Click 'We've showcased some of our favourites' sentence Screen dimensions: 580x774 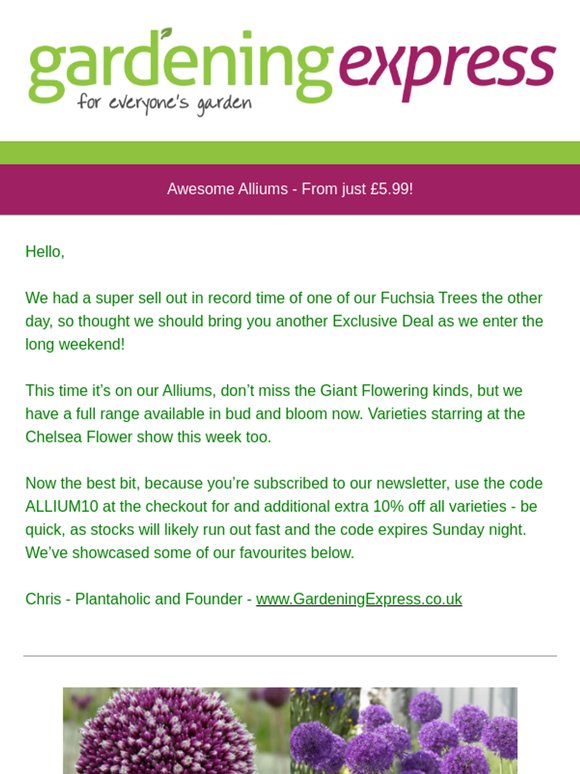pyautogui.click(x=190, y=553)
